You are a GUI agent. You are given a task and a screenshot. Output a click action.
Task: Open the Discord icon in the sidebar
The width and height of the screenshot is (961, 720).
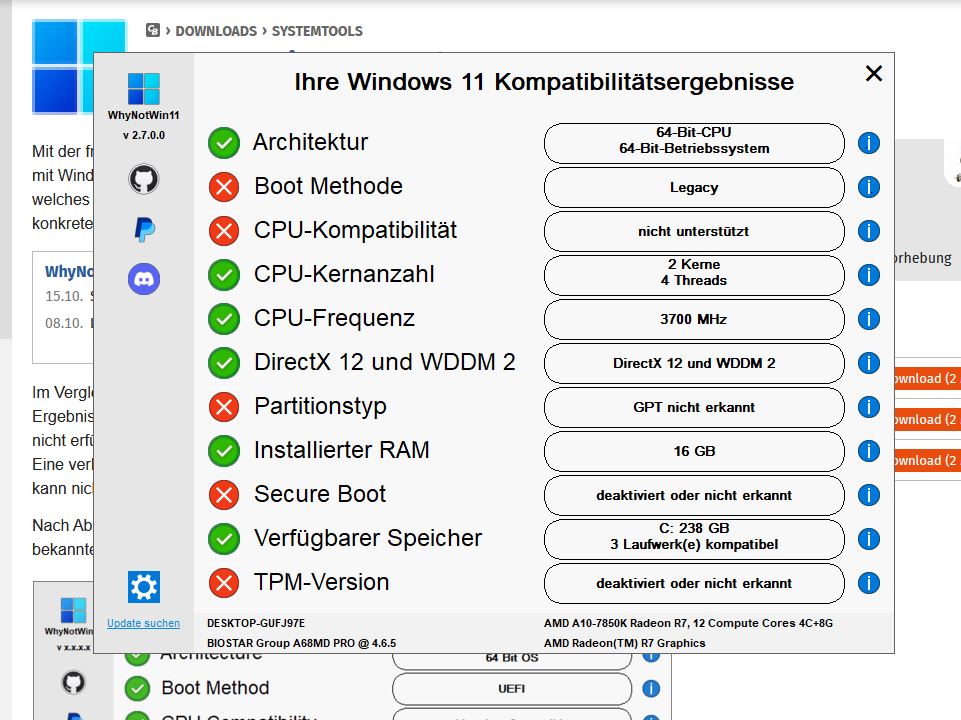[144, 279]
